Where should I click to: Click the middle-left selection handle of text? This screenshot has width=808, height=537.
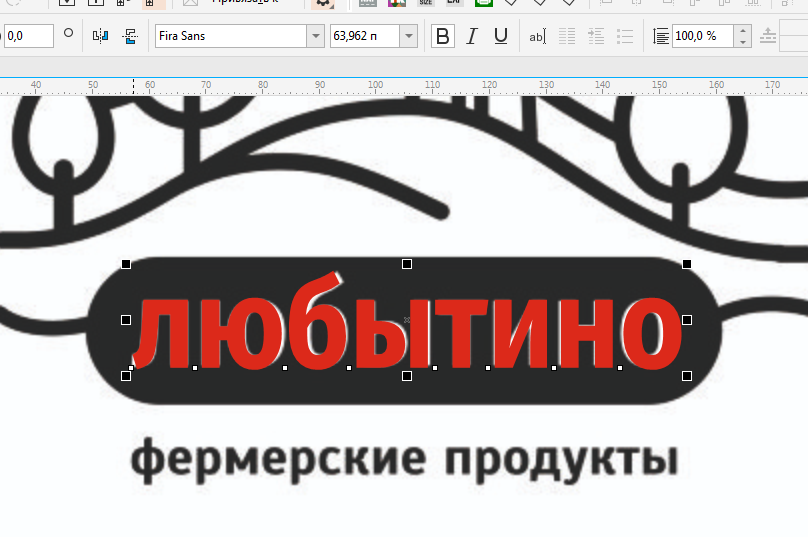[x=126, y=320]
